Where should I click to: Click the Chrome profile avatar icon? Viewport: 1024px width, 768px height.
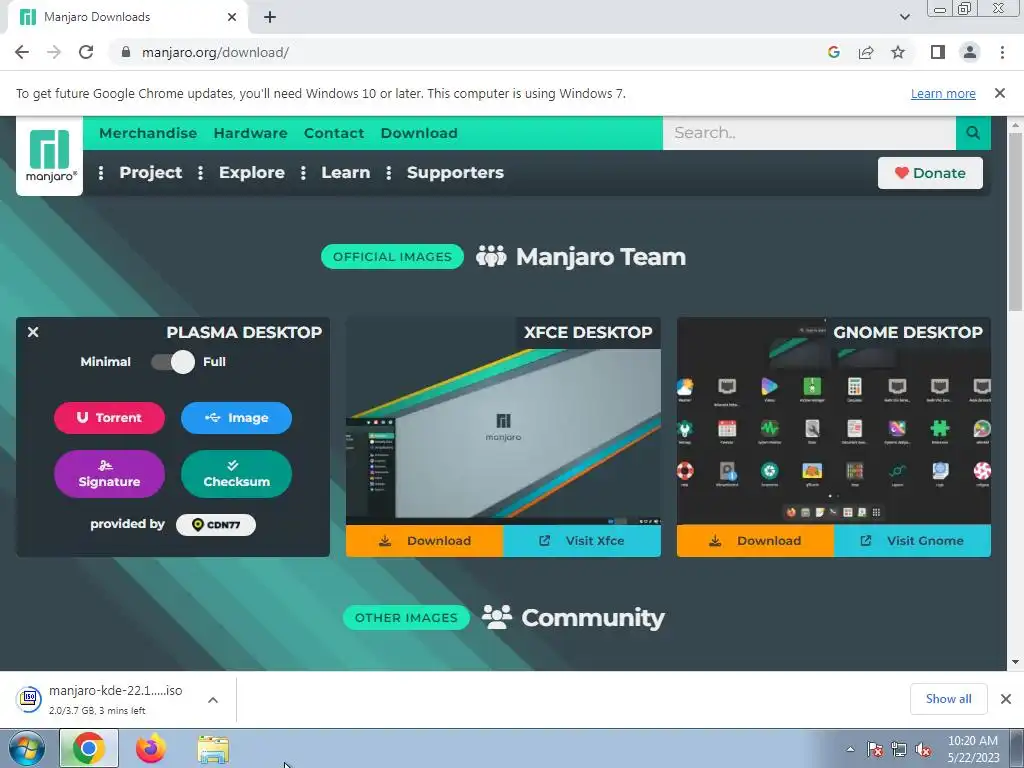970,52
